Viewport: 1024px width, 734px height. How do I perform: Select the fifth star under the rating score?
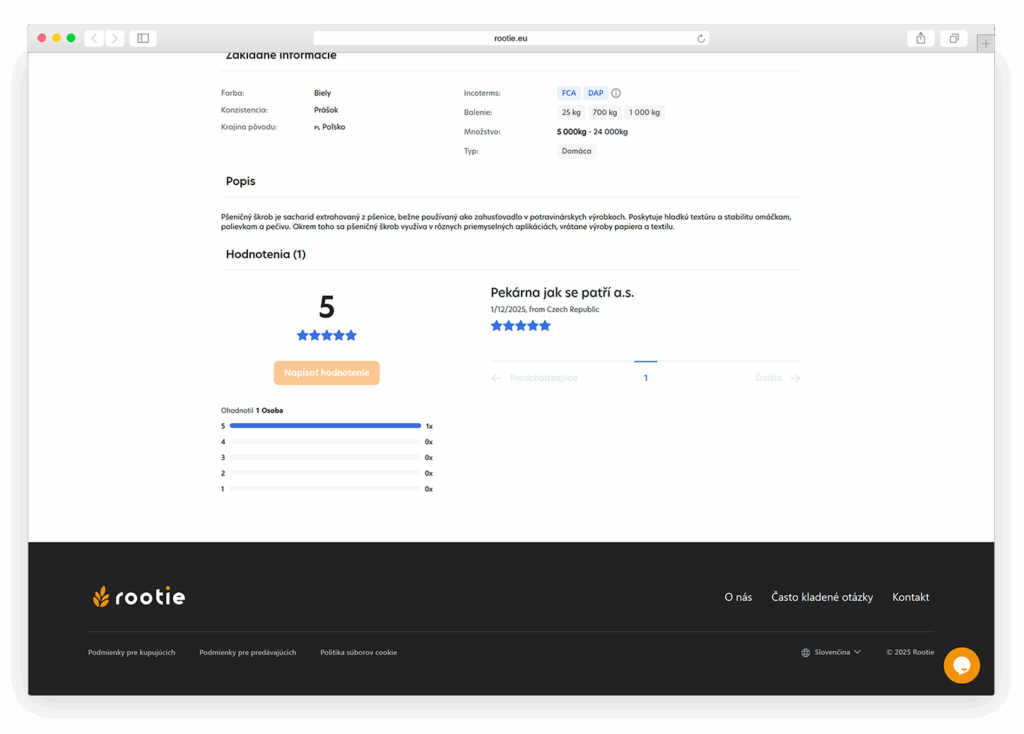pyautogui.click(x=351, y=335)
